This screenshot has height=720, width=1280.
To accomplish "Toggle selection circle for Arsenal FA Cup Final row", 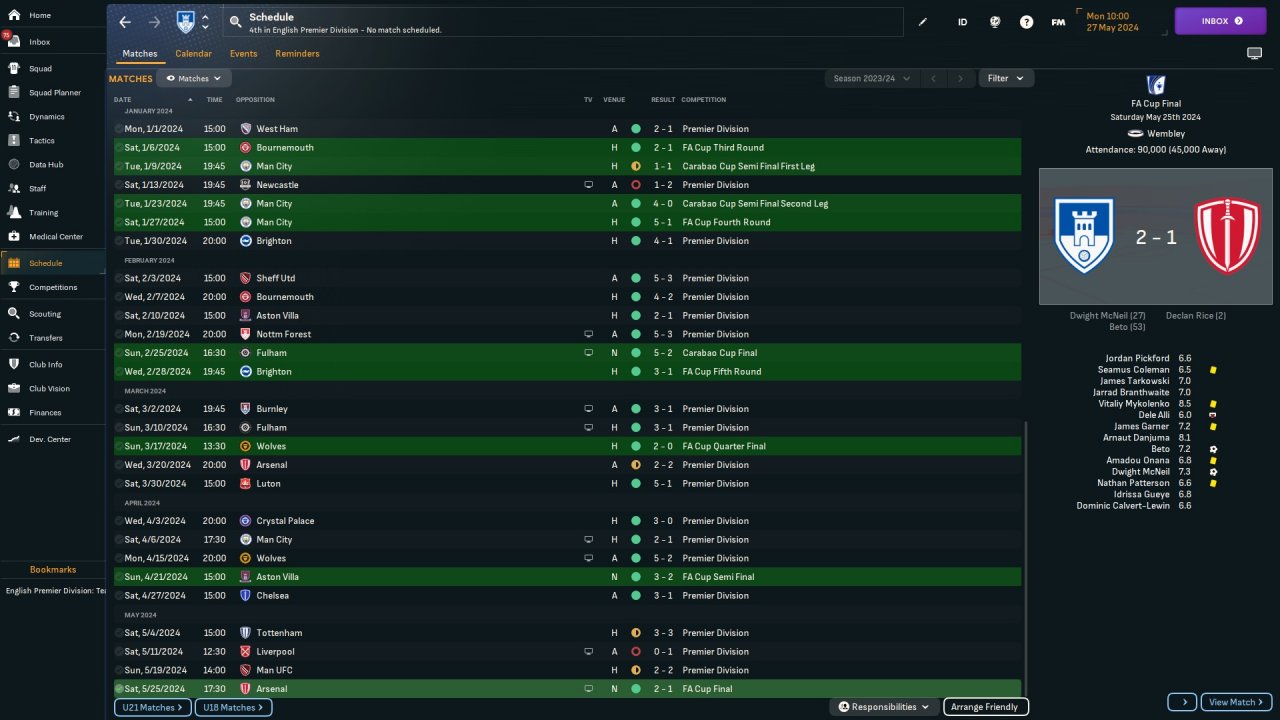I will (x=119, y=689).
